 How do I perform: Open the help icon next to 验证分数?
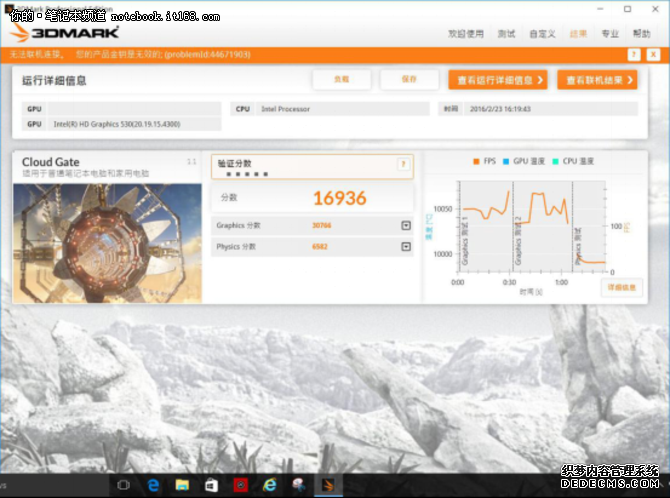(x=403, y=164)
